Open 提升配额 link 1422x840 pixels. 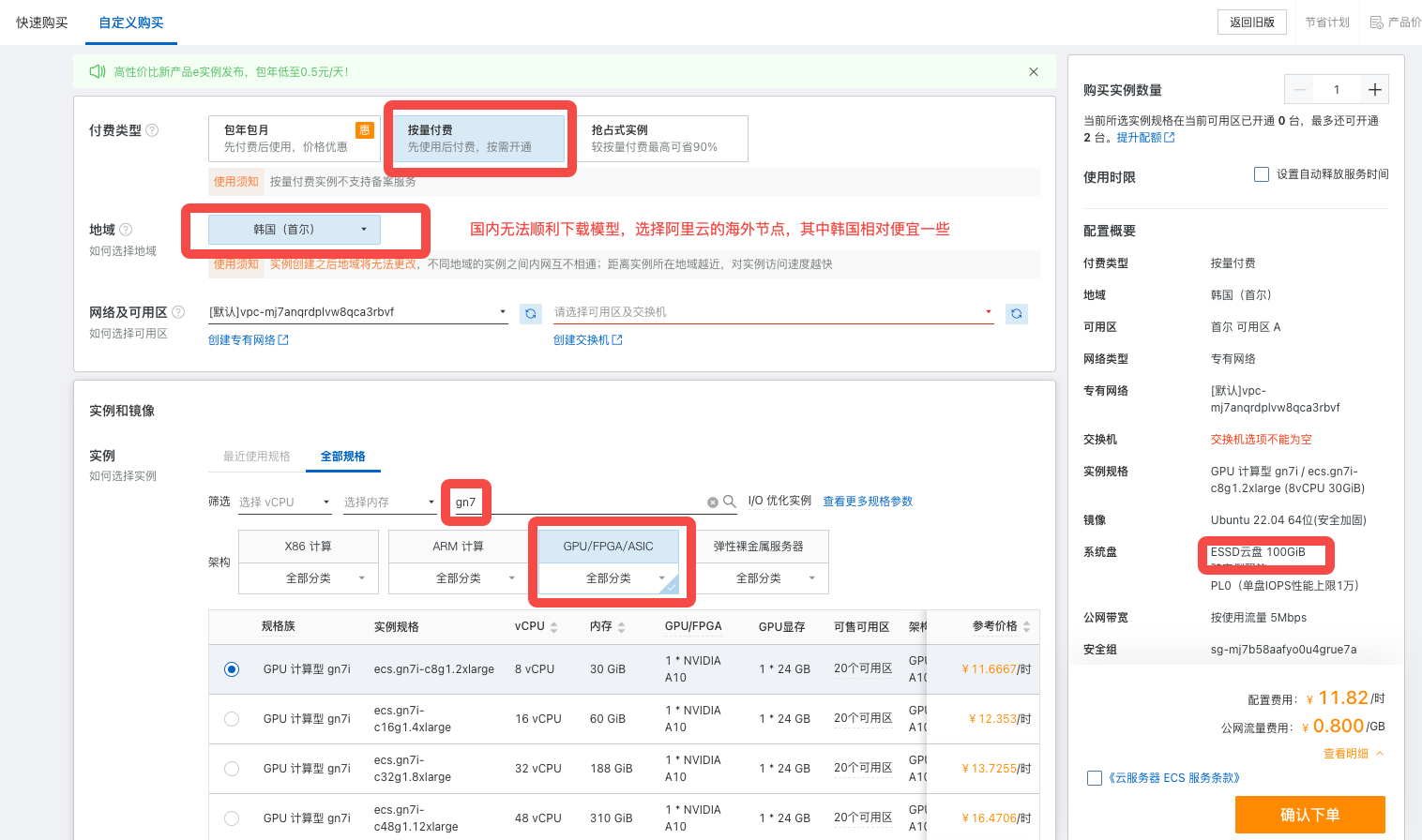[x=1145, y=138]
